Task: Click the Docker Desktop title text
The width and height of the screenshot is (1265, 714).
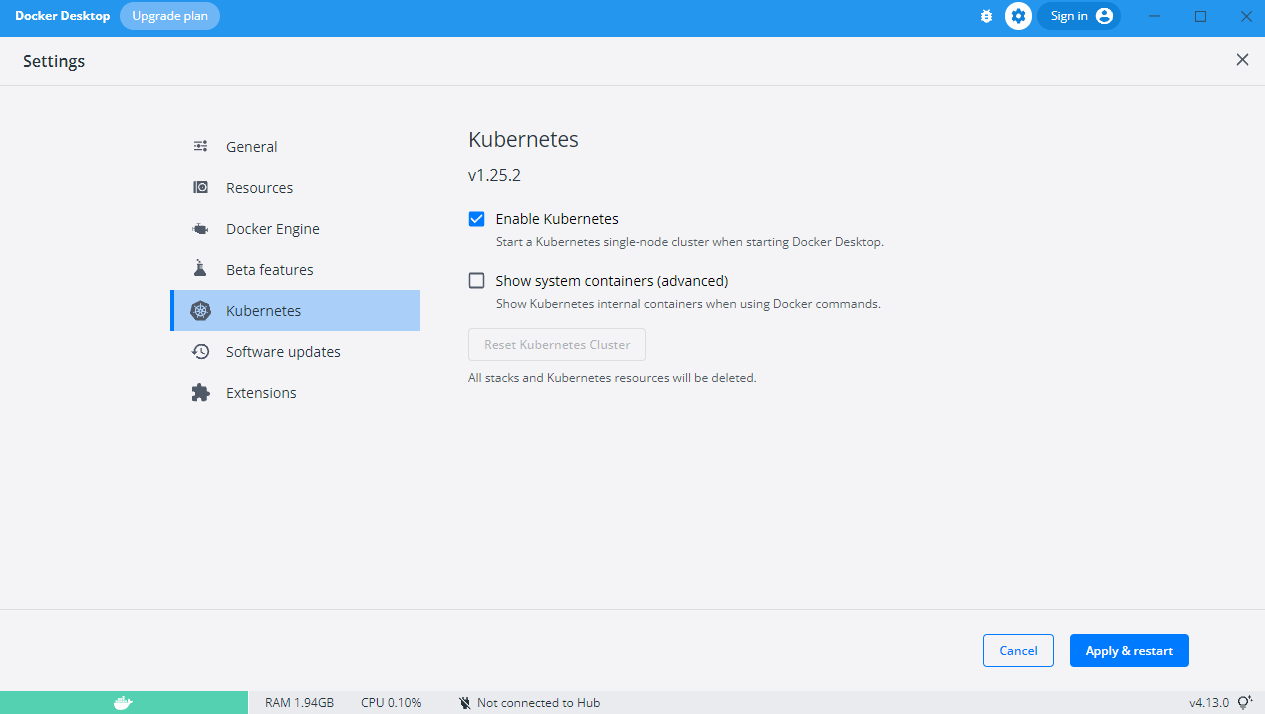Action: click(x=63, y=16)
